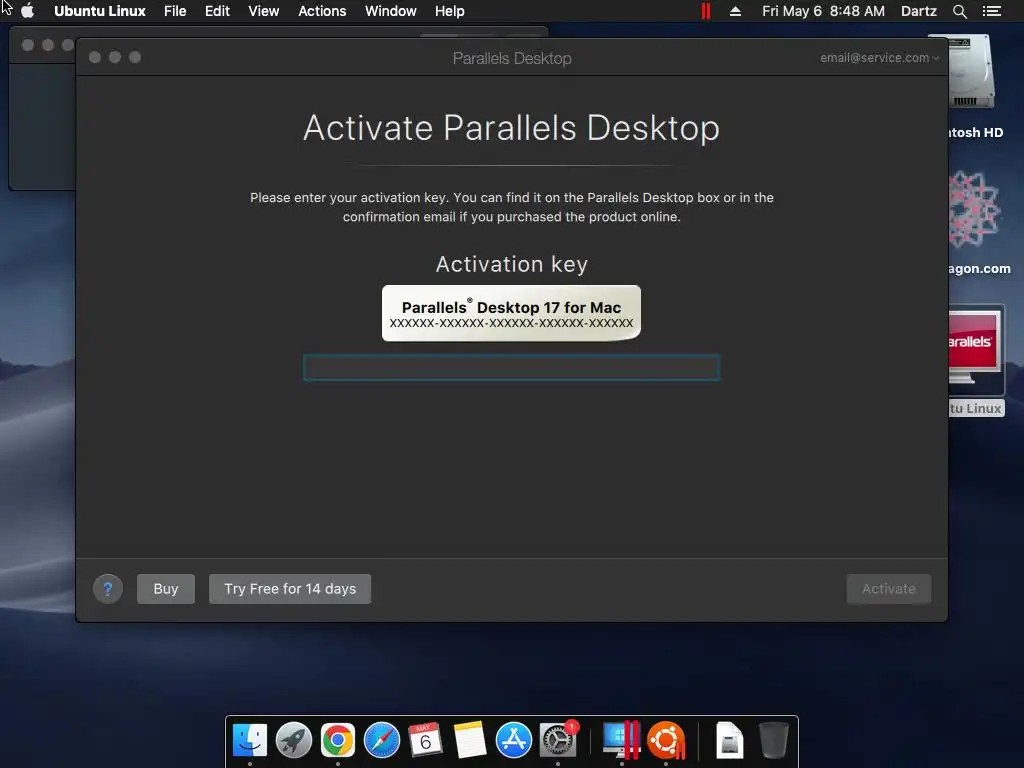1024x768 pixels.
Task: Open the File menu
Action: click(175, 11)
